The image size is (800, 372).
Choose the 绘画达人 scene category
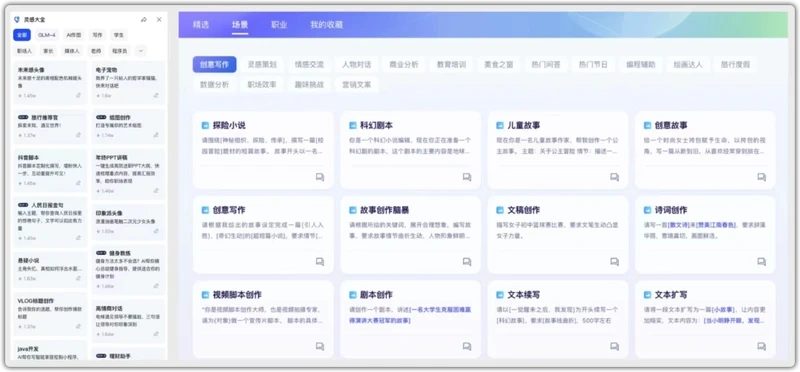[688, 65]
